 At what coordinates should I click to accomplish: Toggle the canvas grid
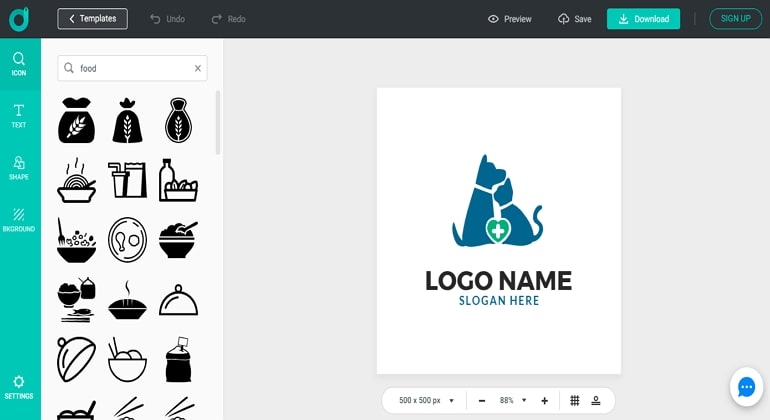tap(575, 401)
